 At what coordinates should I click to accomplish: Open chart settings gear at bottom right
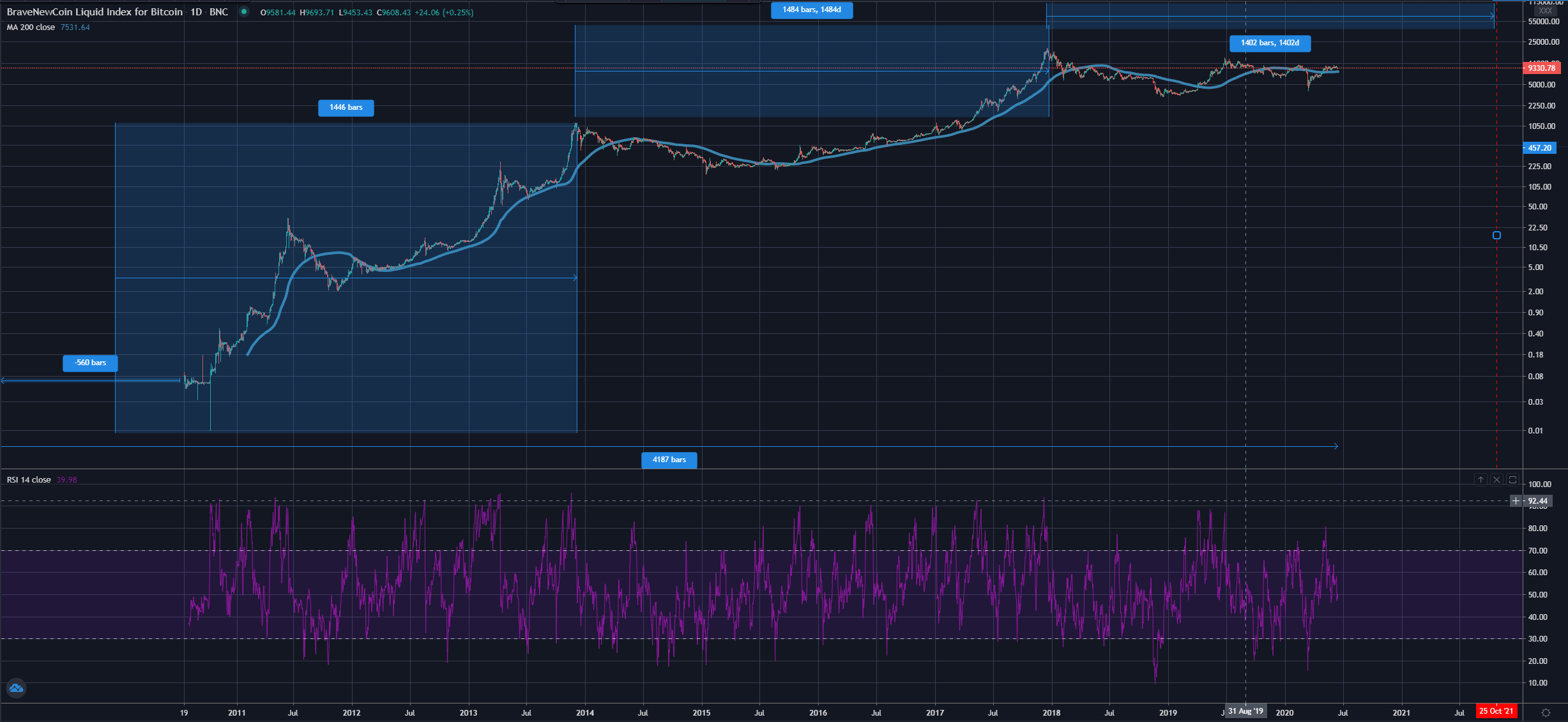coord(1546,712)
